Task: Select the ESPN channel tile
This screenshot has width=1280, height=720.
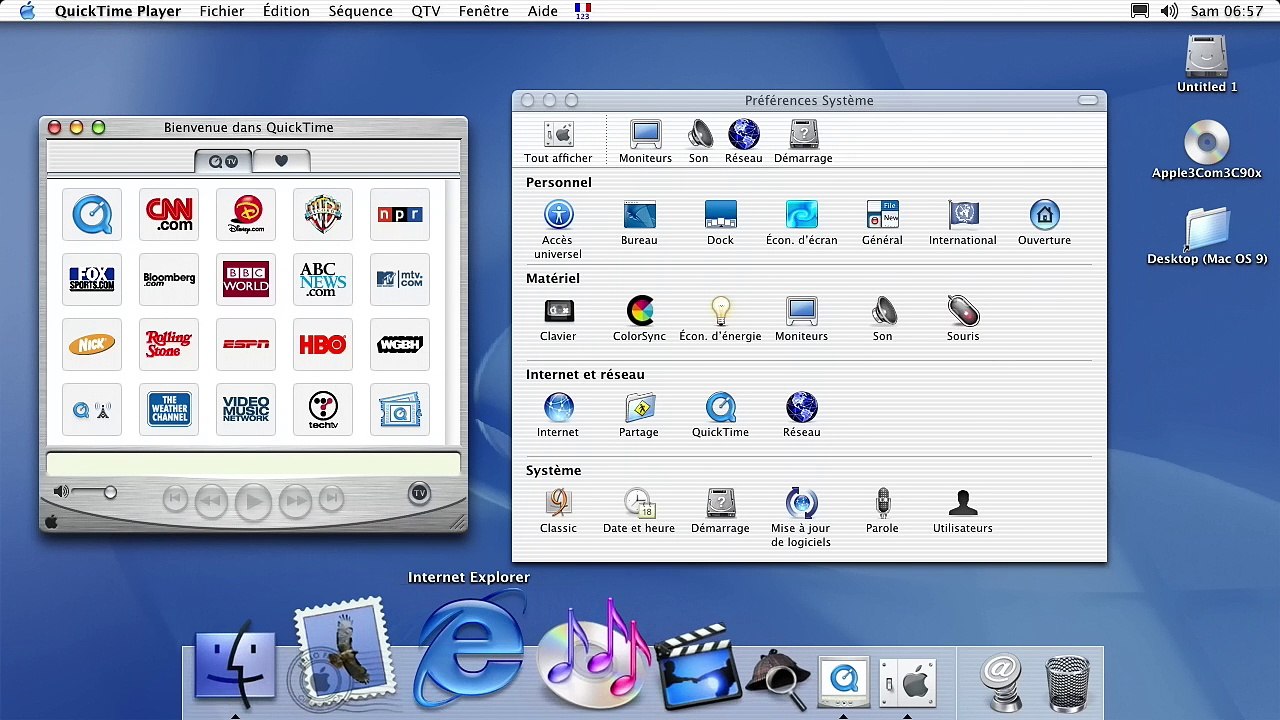Action: pos(246,344)
